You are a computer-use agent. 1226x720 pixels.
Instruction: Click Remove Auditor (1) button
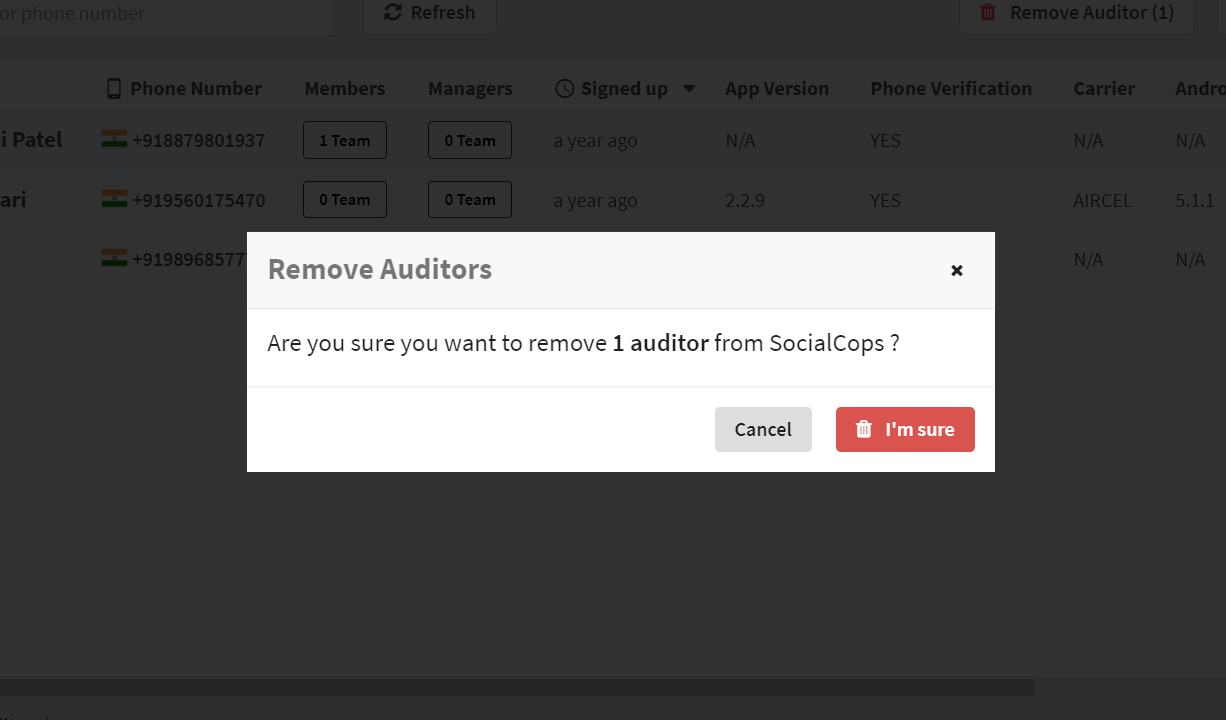click(1077, 13)
